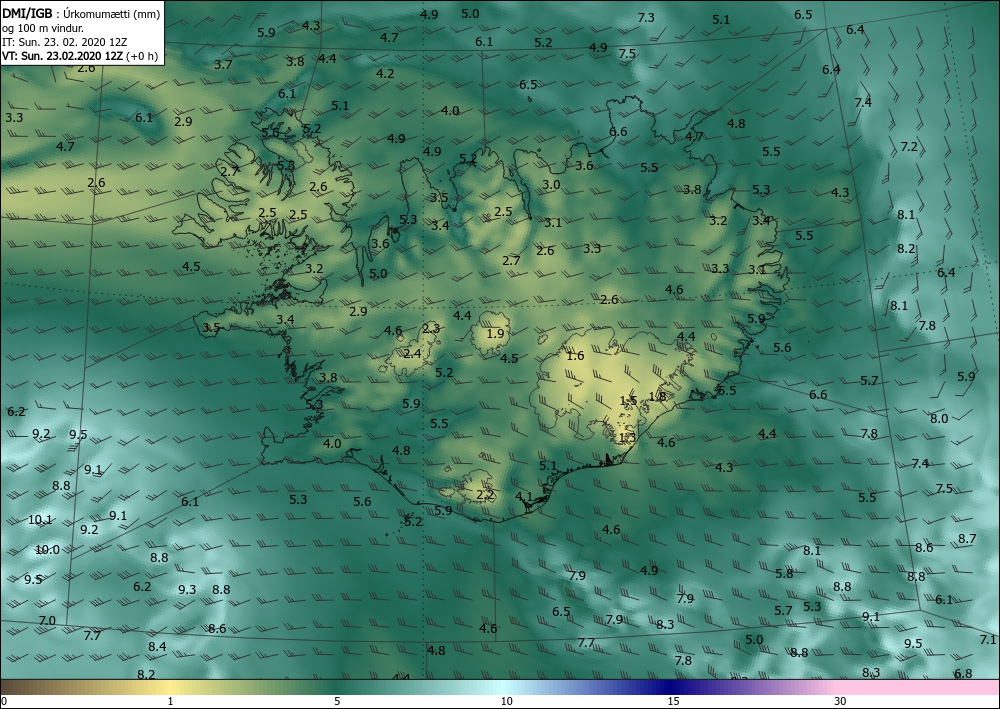
Task: Click the 1.9 value inside Hofsjökull glacier outline
Action: point(496,333)
